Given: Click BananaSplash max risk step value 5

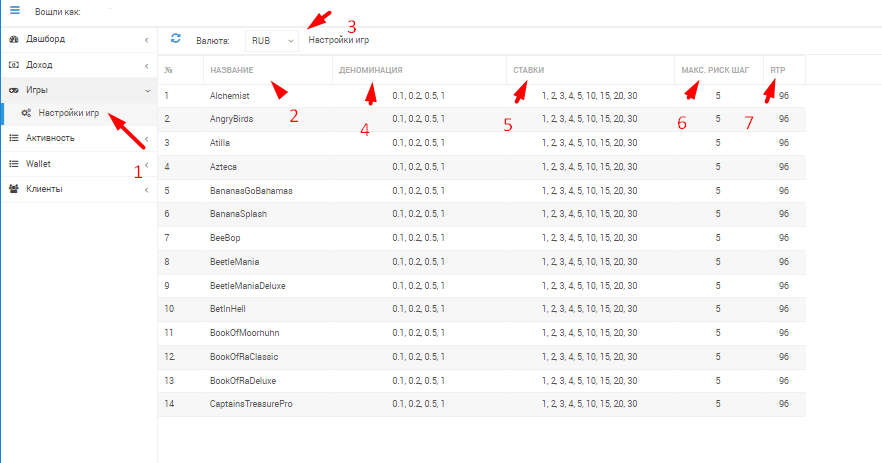Looking at the screenshot, I should [718, 214].
